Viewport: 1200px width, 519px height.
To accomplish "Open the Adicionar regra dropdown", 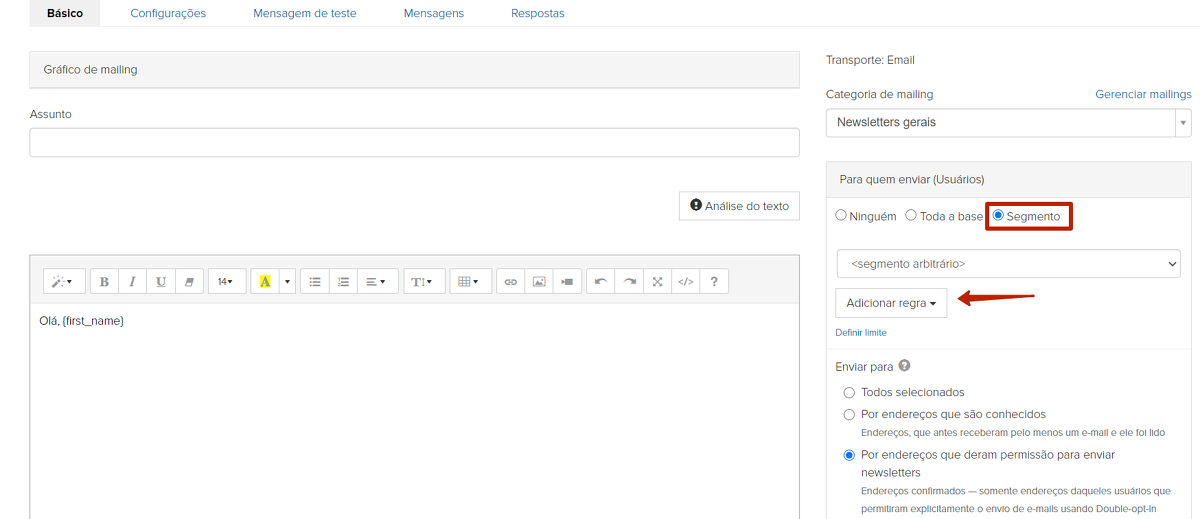I will (890, 303).
